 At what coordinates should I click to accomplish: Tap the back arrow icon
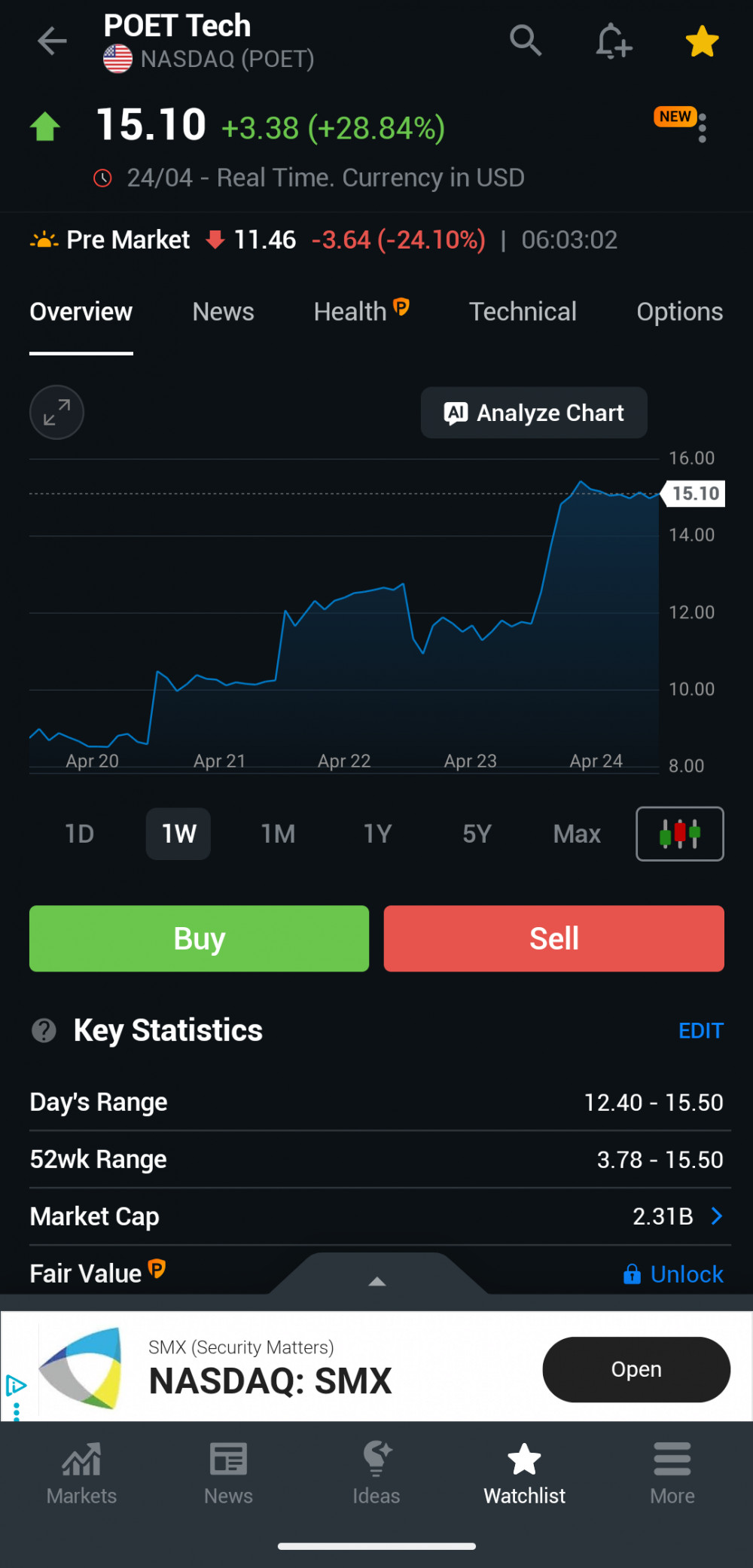52,41
